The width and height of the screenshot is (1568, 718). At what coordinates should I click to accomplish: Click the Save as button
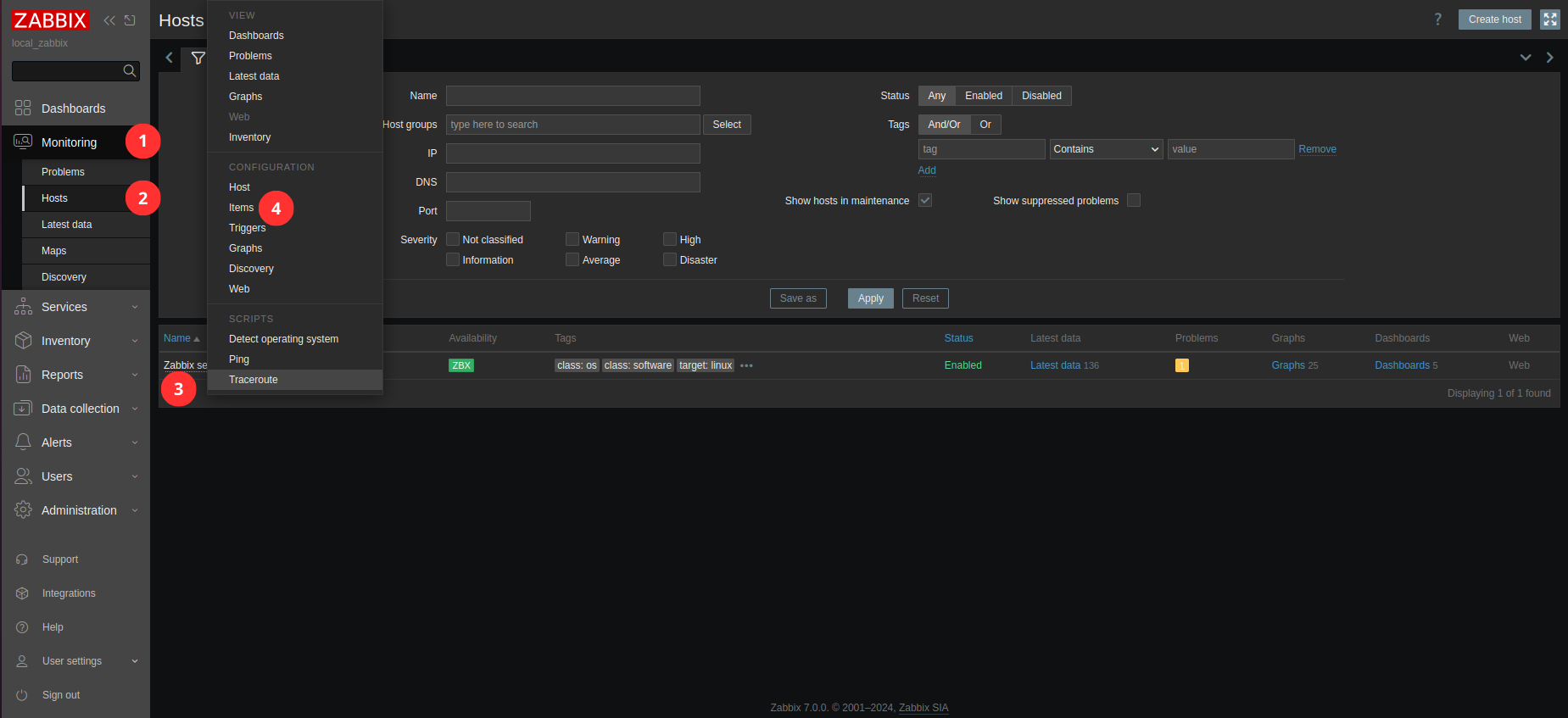[x=798, y=298]
